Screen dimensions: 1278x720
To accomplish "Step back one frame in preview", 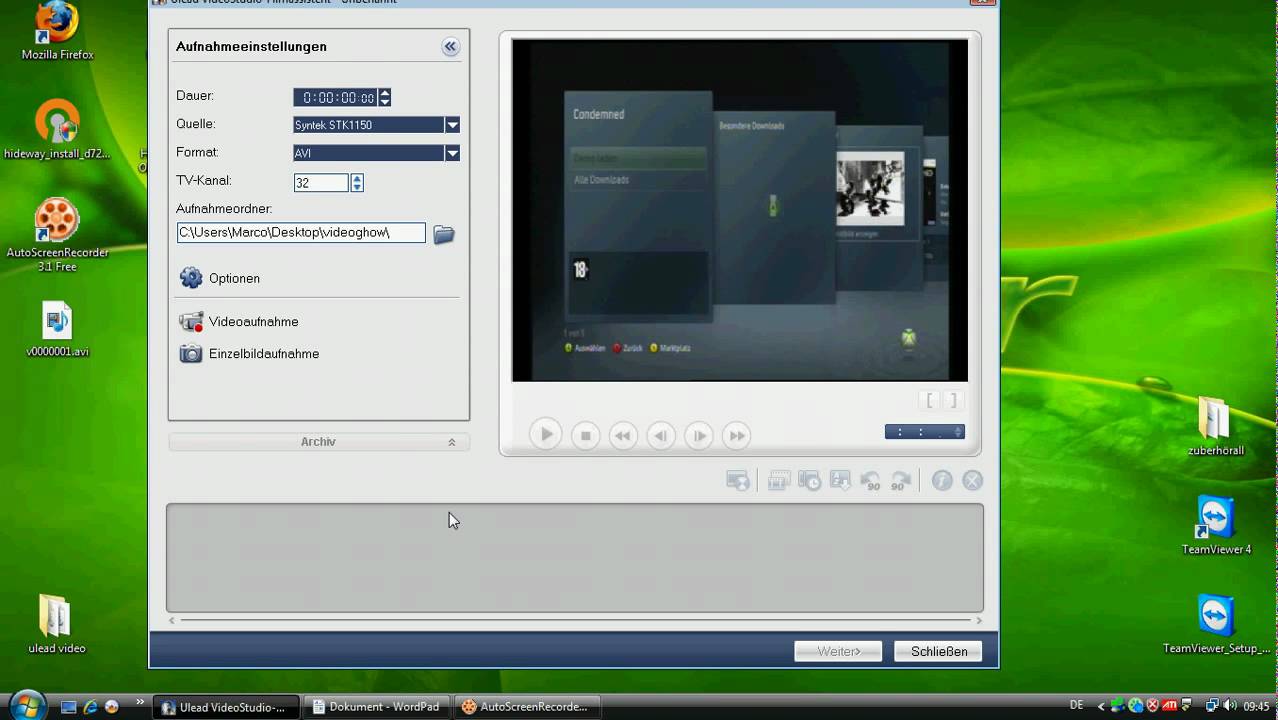I will (661, 435).
